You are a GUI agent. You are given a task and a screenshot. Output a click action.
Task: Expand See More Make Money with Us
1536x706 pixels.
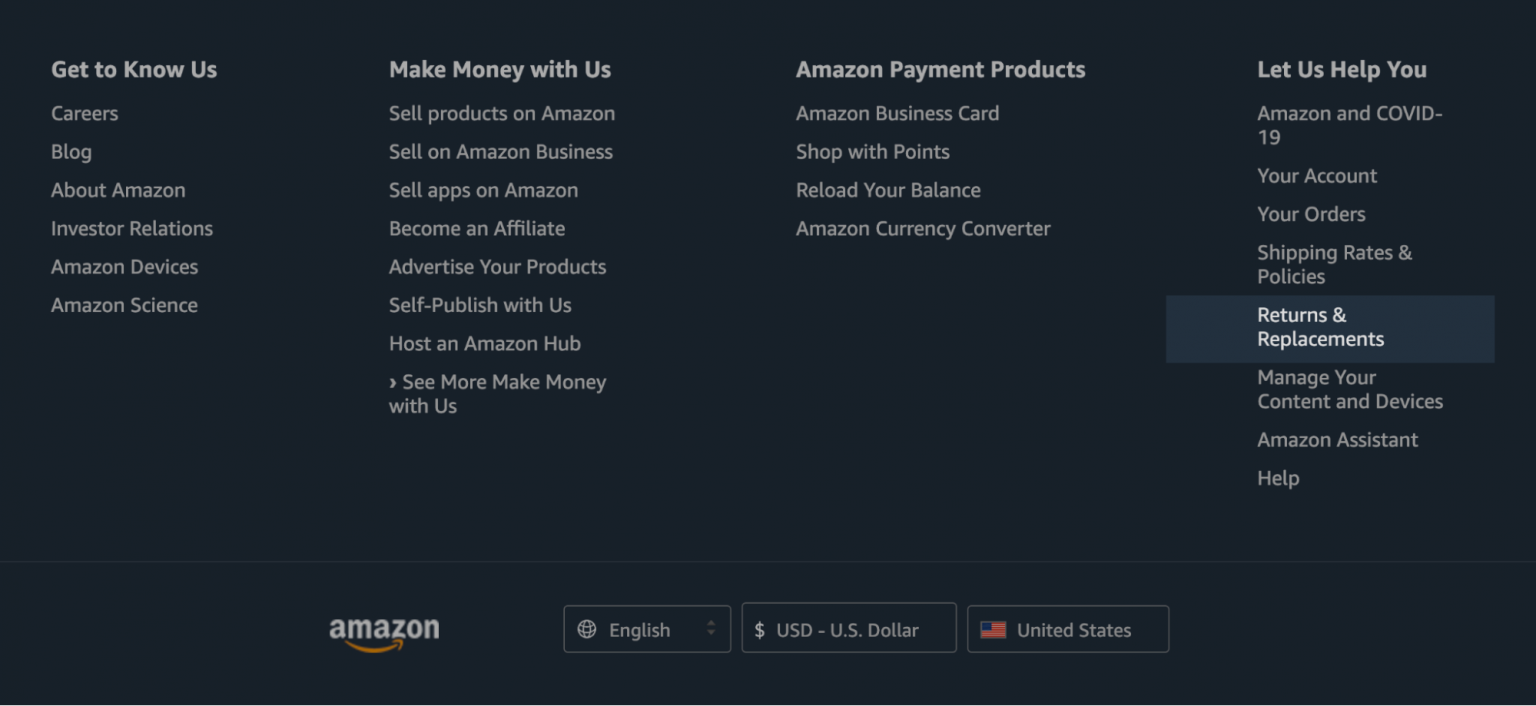click(497, 393)
